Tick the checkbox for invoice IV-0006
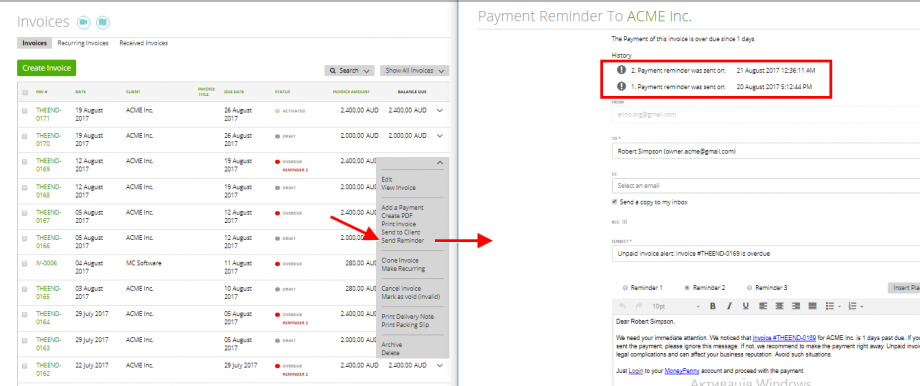This screenshot has height=386, width=920. click(25, 263)
